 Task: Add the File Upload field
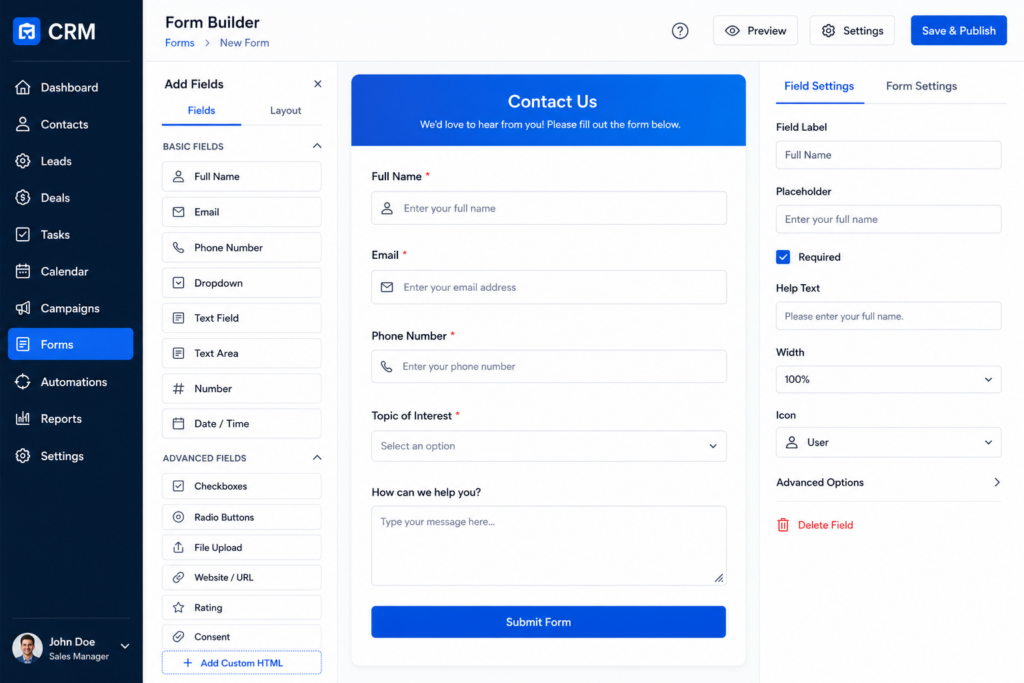(242, 547)
